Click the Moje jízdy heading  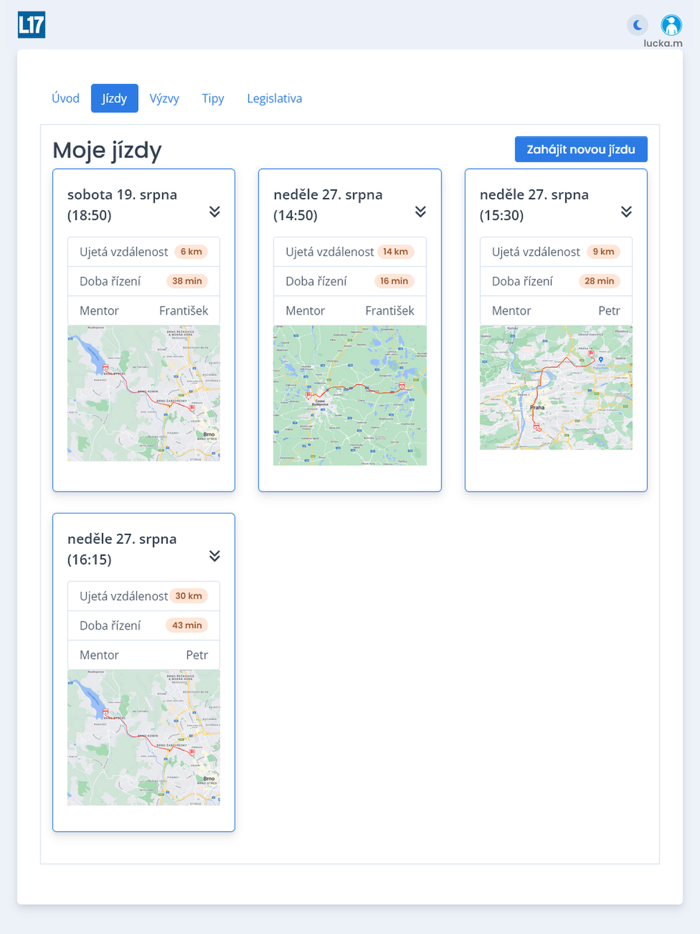107,150
